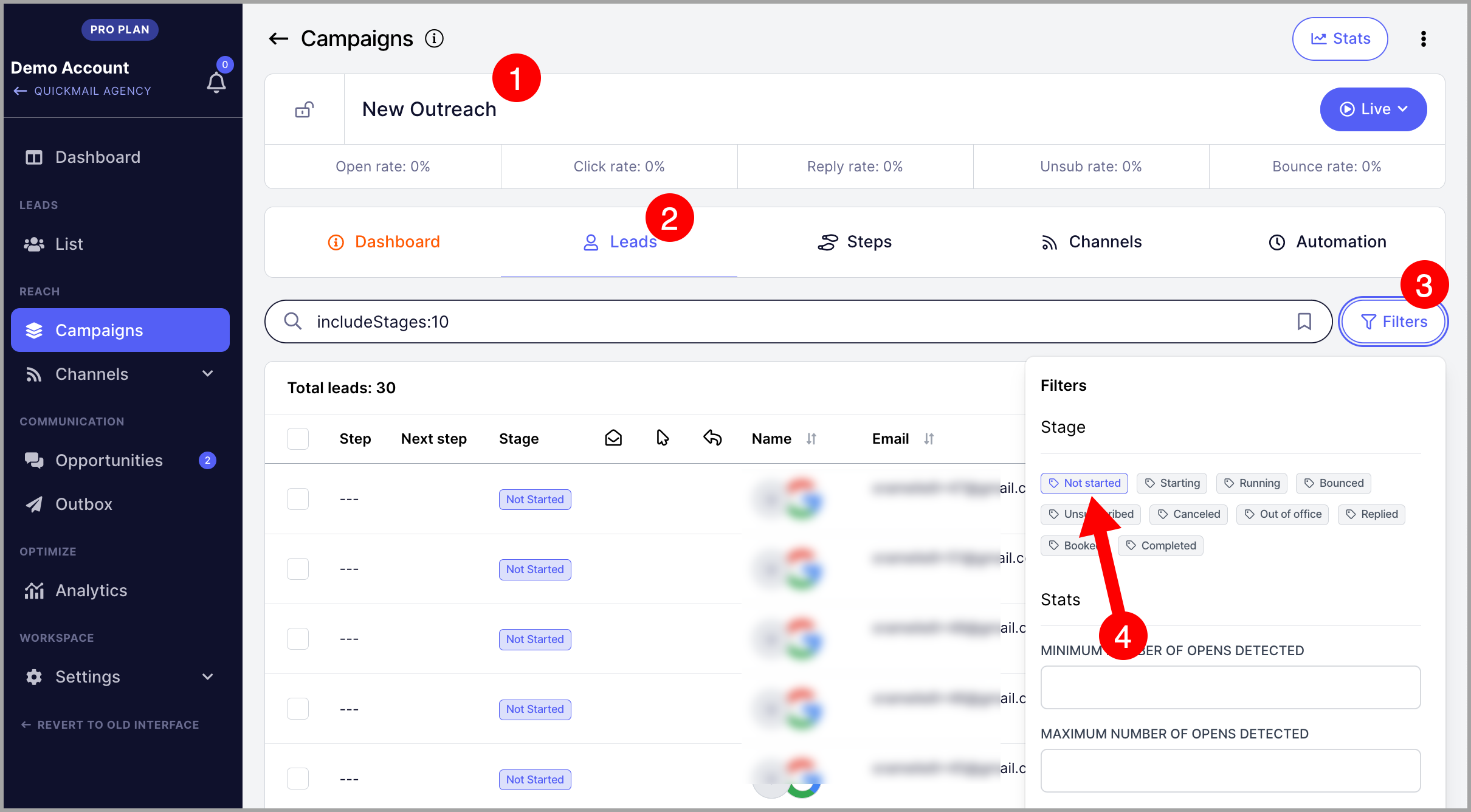1471x812 pixels.
Task: Toggle the Replied stage filter
Action: point(1371,514)
